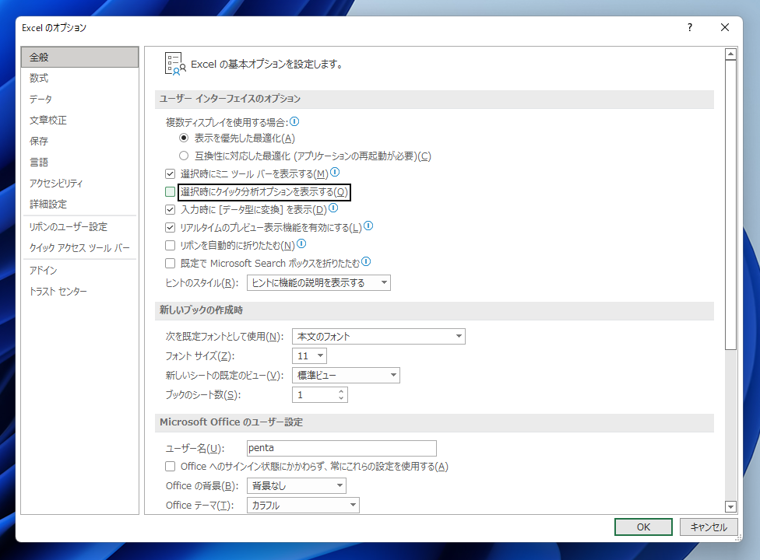Click info icon beside データ型に変換 option
This screenshot has width=760, height=560.
click(x=333, y=208)
